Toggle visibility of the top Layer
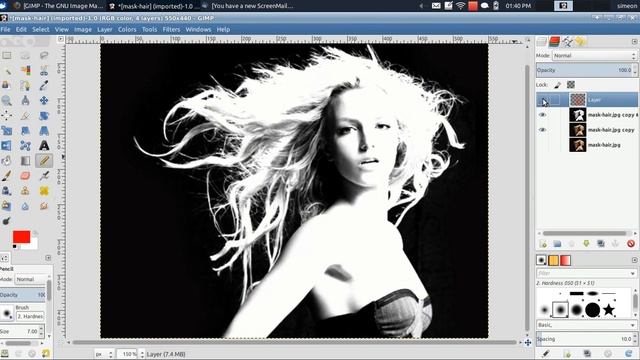Viewport: 640px width, 360px height. (x=542, y=100)
